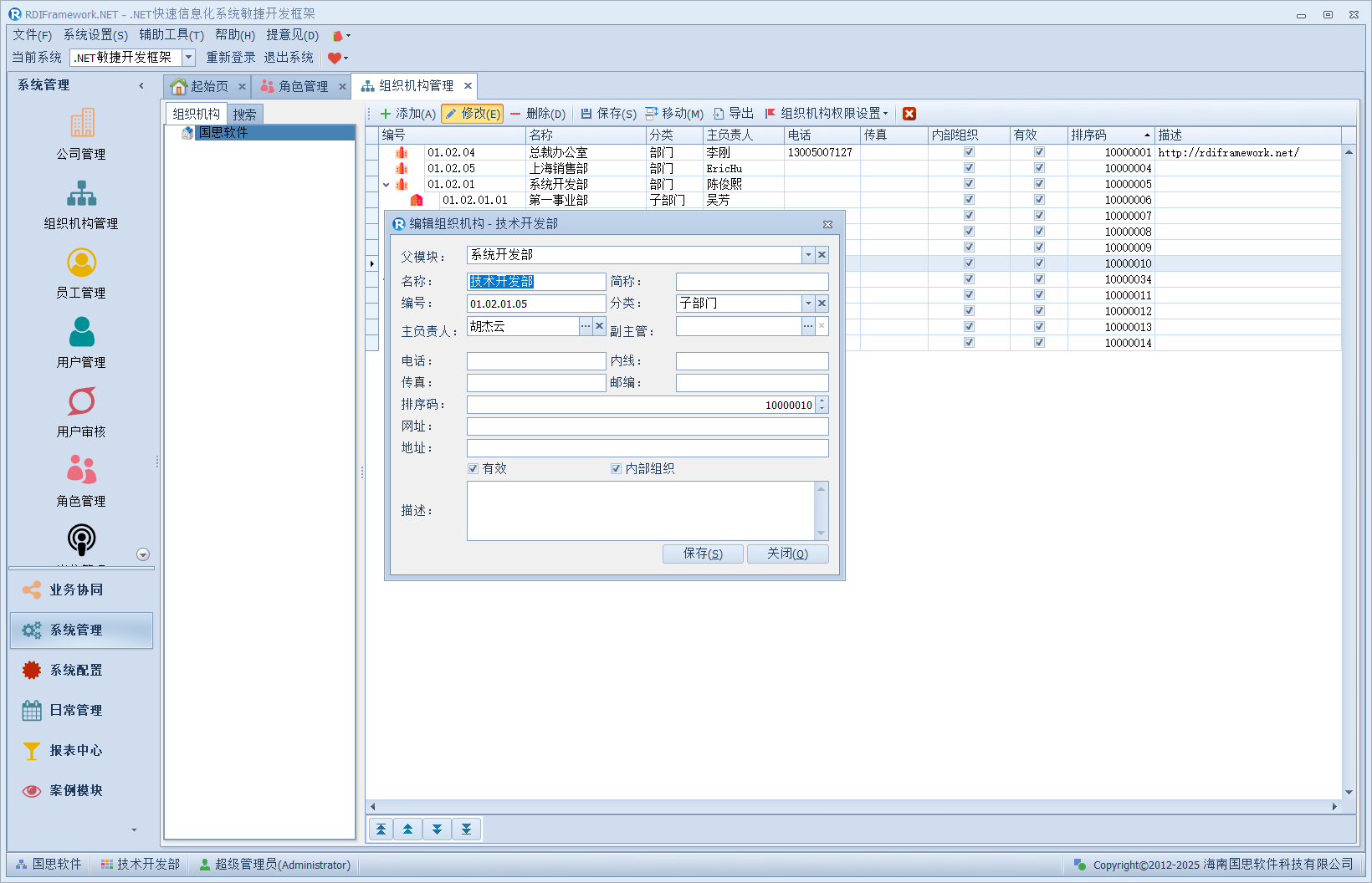The height and width of the screenshot is (883, 1372).
Task: Open the 分类 combo box dropdown
Action: (x=808, y=304)
